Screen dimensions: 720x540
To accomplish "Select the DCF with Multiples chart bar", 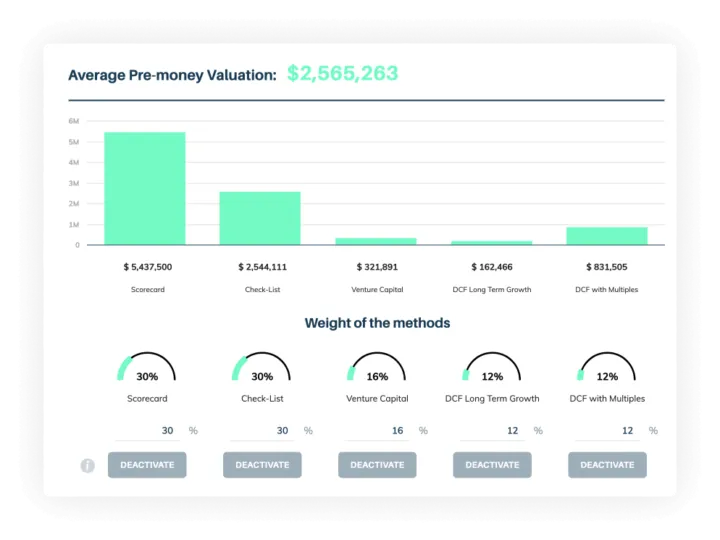I will coord(607,236).
